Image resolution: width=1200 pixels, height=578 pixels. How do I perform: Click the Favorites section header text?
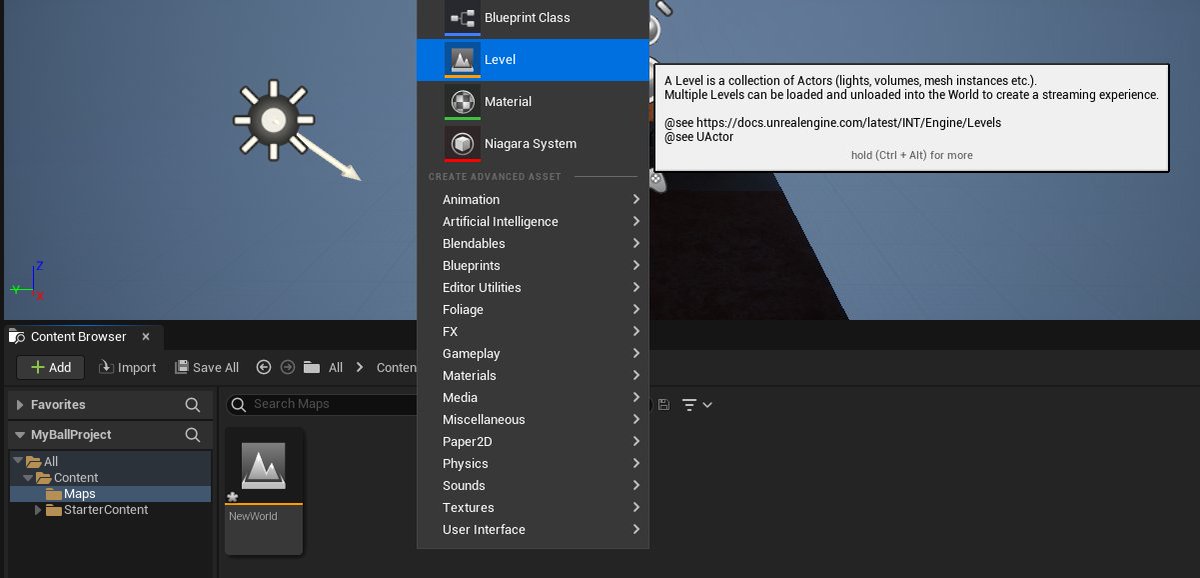point(58,405)
